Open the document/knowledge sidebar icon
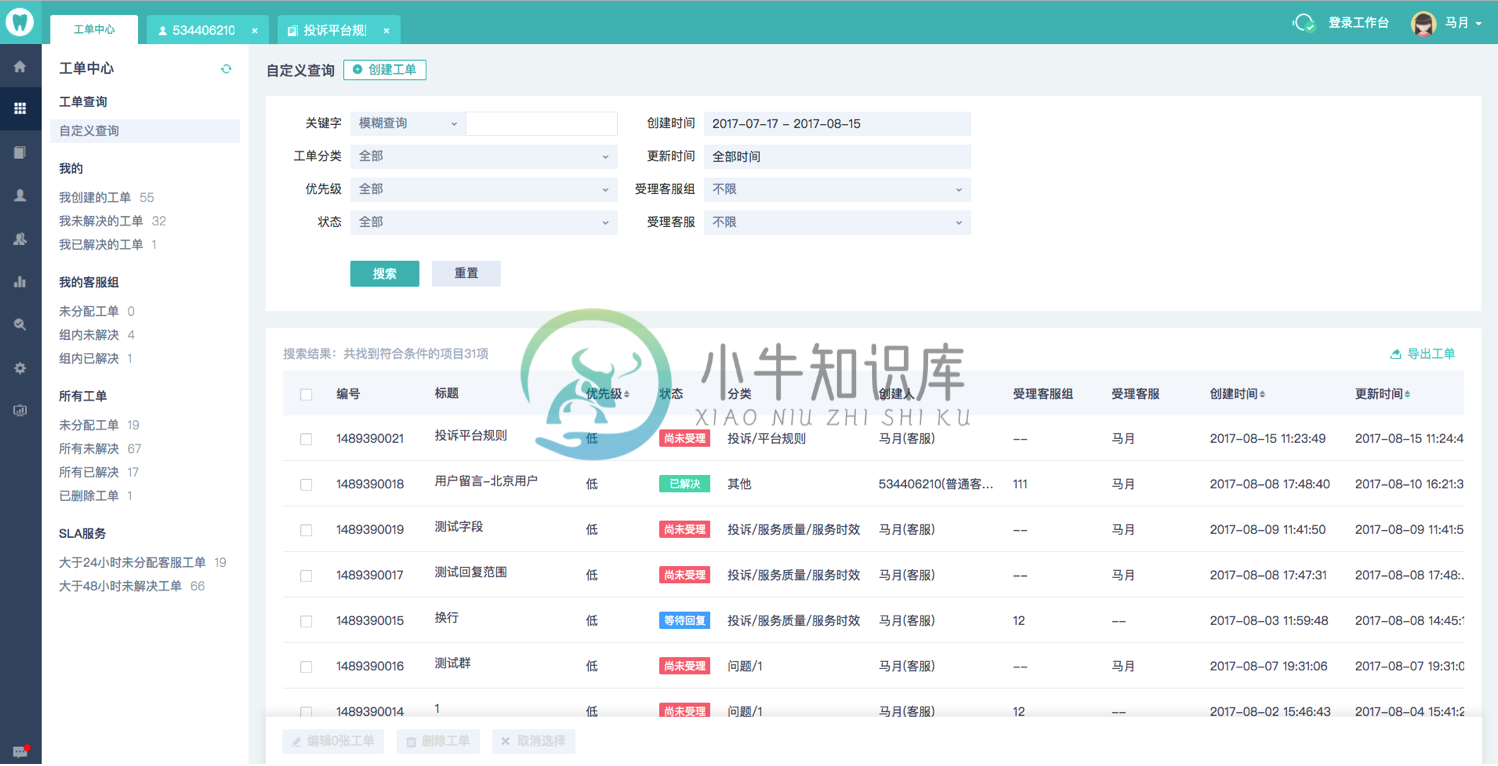 click(x=20, y=152)
